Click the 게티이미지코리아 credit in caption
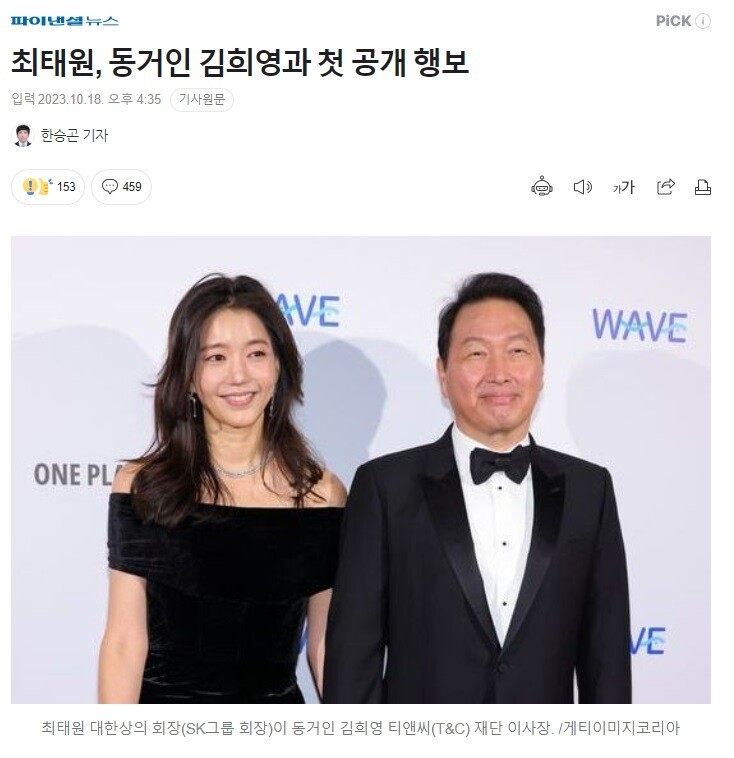This screenshot has width=734, height=758. click(x=621, y=728)
